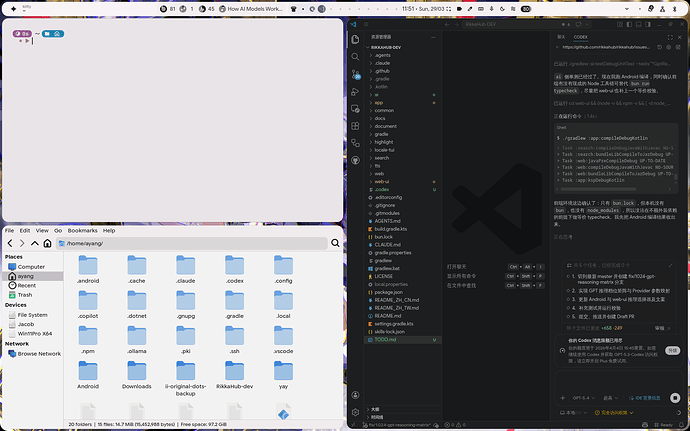The width and height of the screenshot is (690, 431).
Task: Stop the running Codex task
Action: [675, 398]
